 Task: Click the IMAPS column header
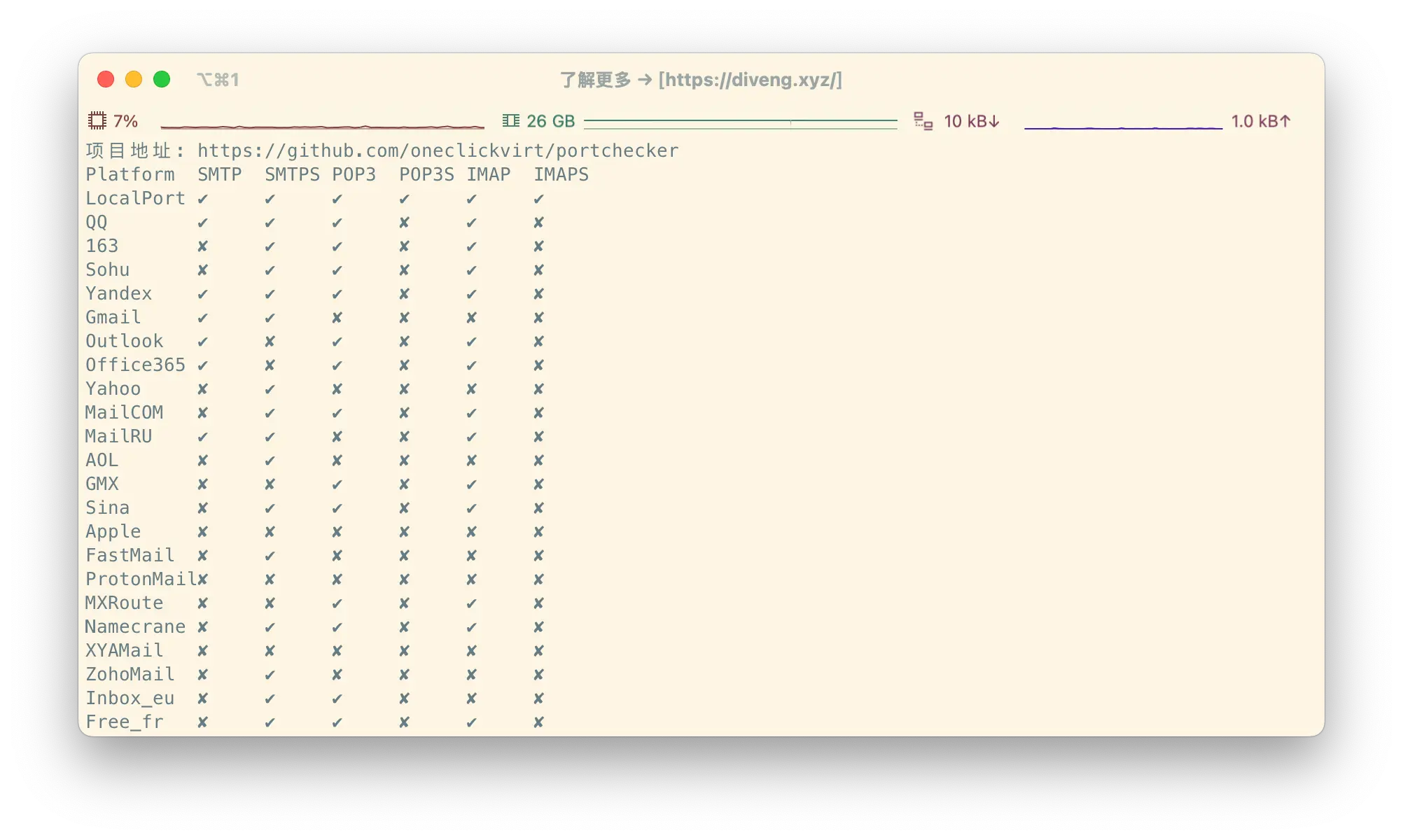(x=561, y=174)
